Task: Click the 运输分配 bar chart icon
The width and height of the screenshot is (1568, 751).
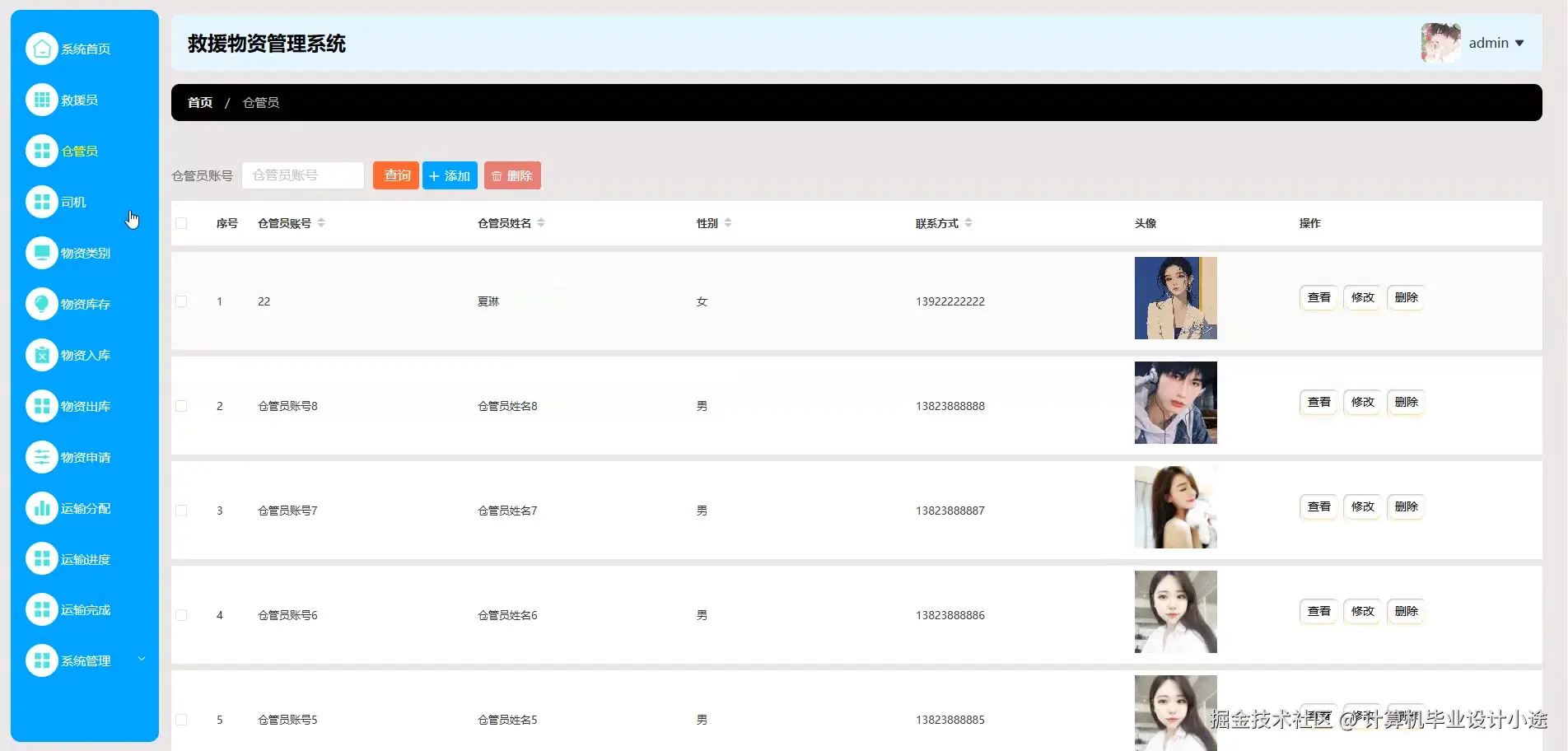Action: 42,508
